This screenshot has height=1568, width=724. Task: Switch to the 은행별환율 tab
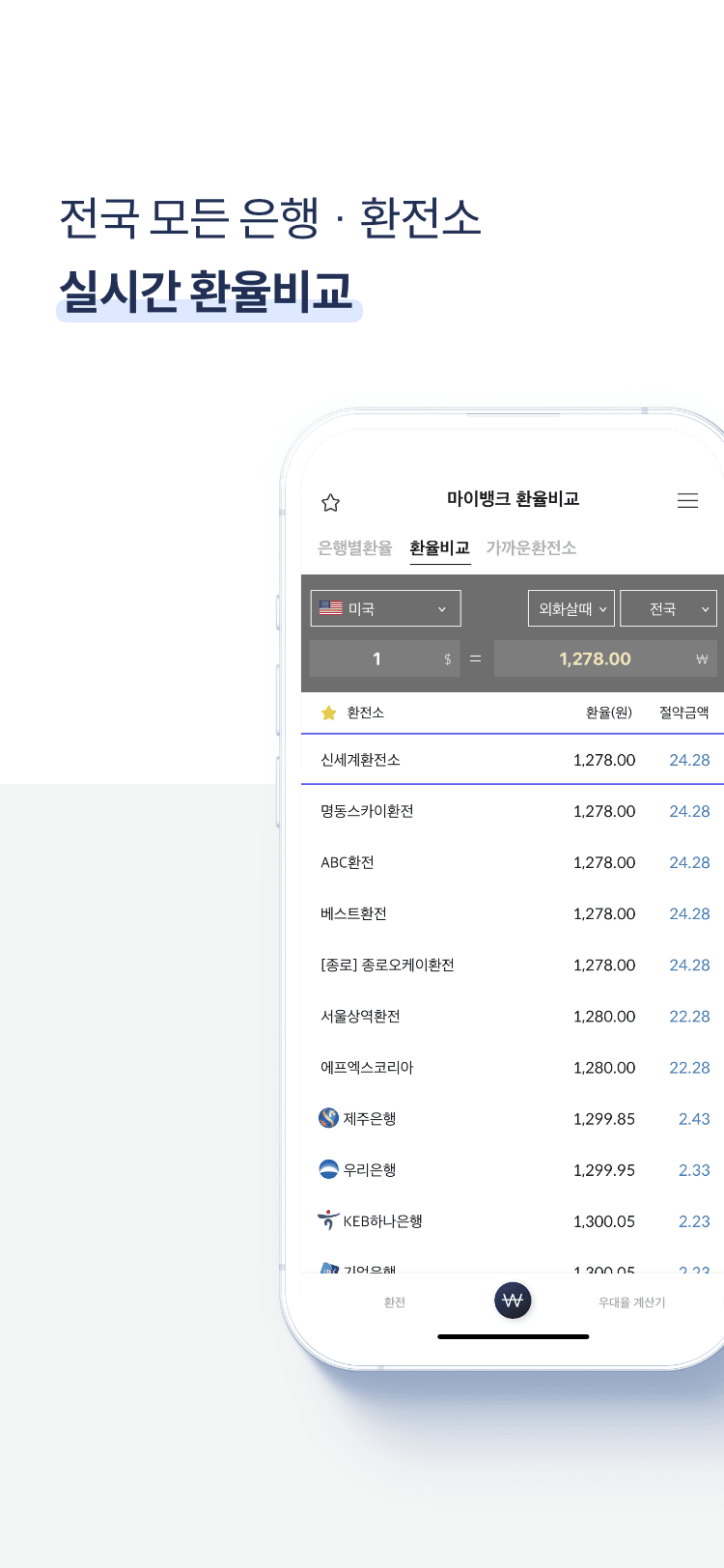coord(354,547)
